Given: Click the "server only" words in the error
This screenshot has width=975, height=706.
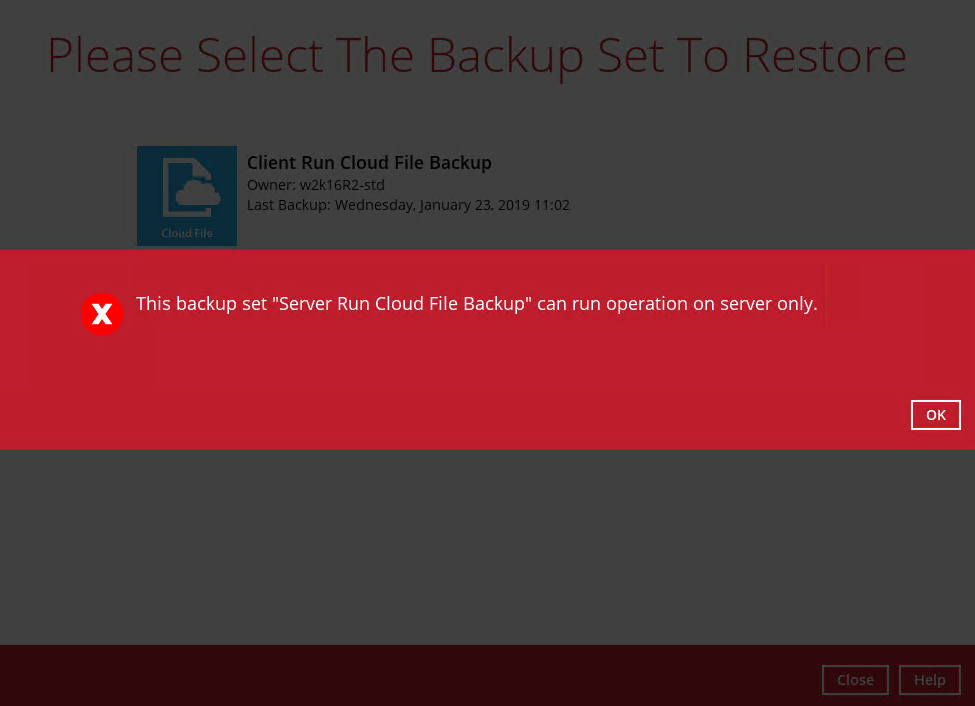Looking at the screenshot, I should coord(768,304).
